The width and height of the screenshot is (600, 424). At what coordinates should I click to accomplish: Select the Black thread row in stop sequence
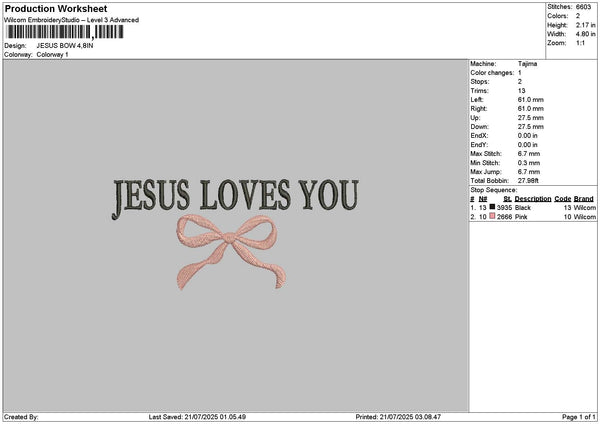(530, 207)
